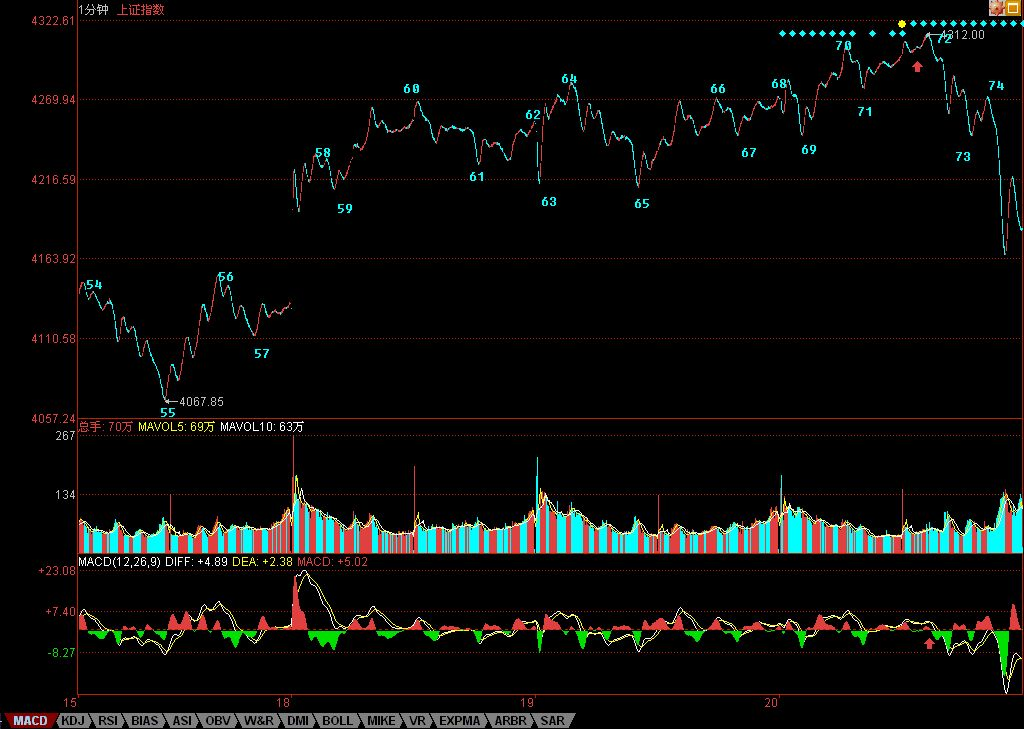The height and width of the screenshot is (729, 1024).
Task: Click the yellow dot info marker
Action: pyautogui.click(x=902, y=23)
